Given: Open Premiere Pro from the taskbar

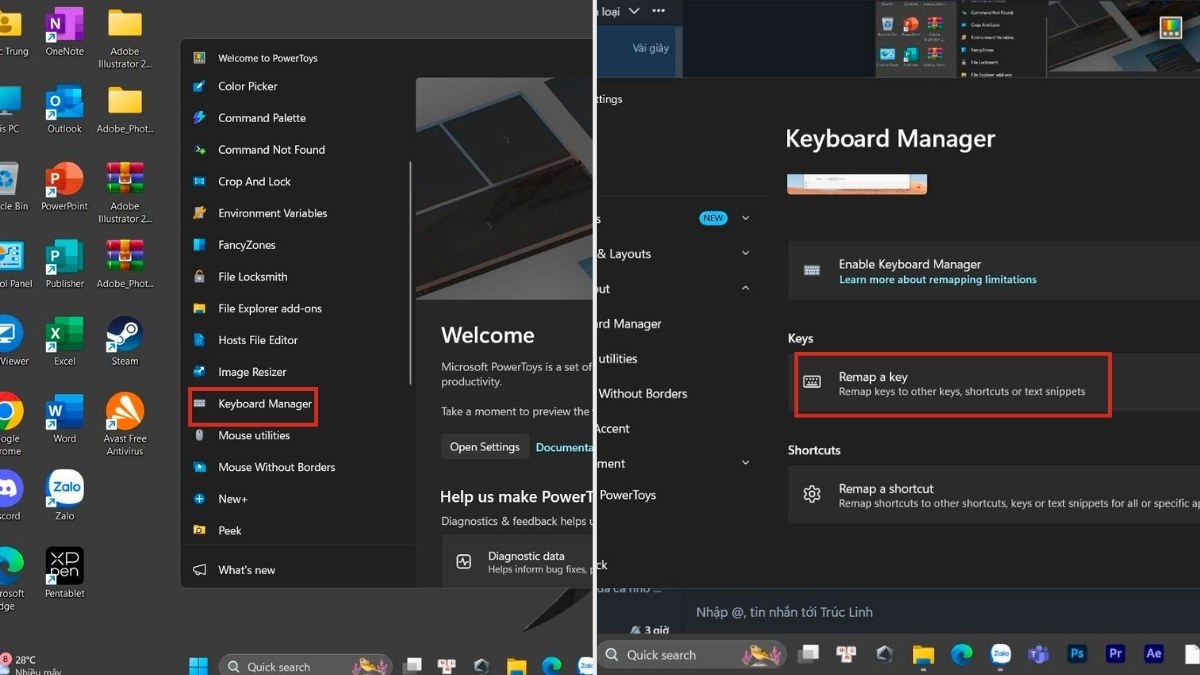Looking at the screenshot, I should (x=1116, y=654).
